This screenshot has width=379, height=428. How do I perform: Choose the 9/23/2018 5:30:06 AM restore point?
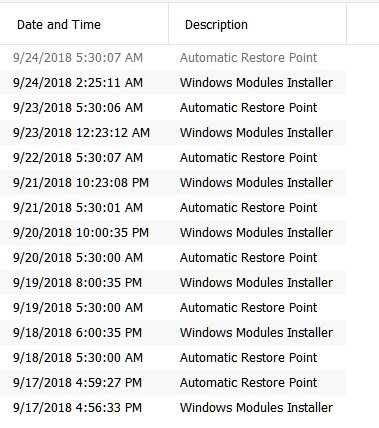(173, 108)
